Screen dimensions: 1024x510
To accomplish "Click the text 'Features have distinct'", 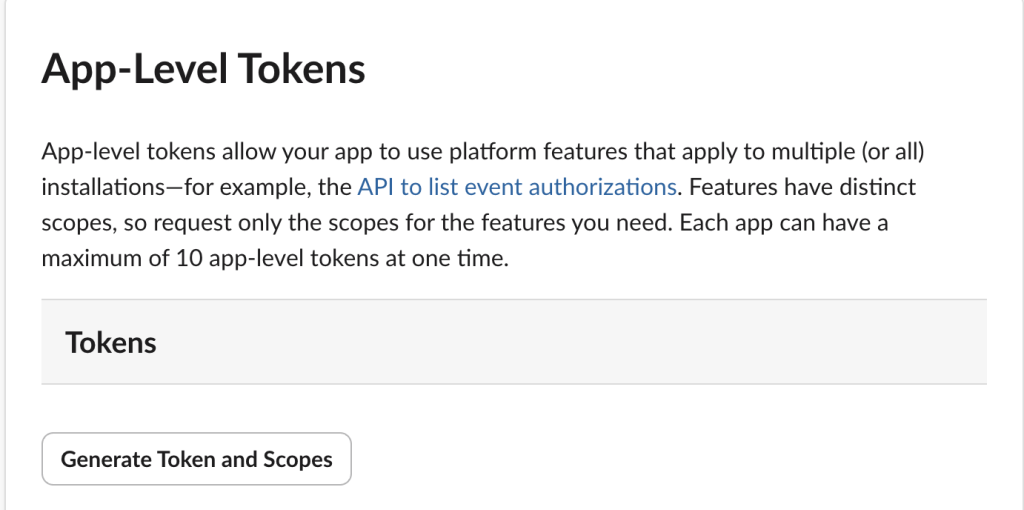I will coord(801,186).
